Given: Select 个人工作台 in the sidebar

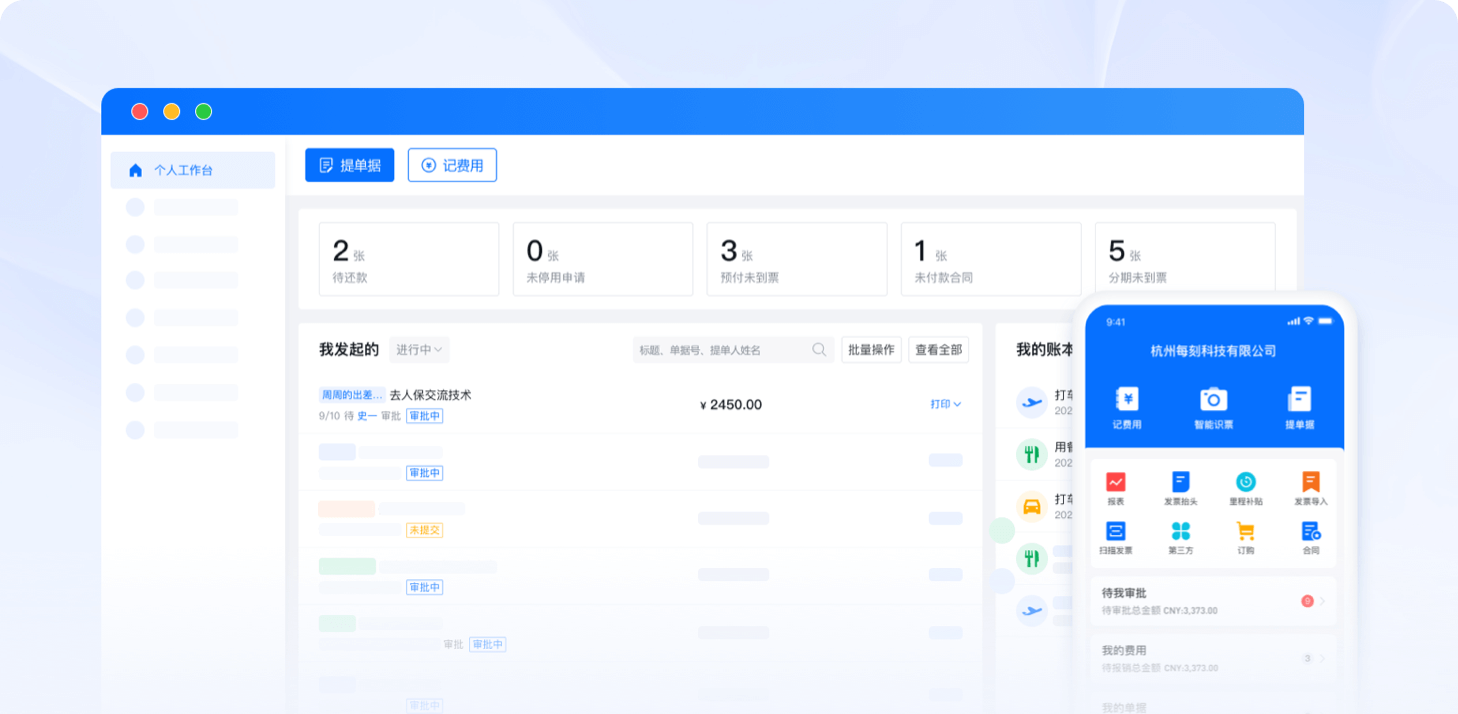Looking at the screenshot, I should 193,170.
